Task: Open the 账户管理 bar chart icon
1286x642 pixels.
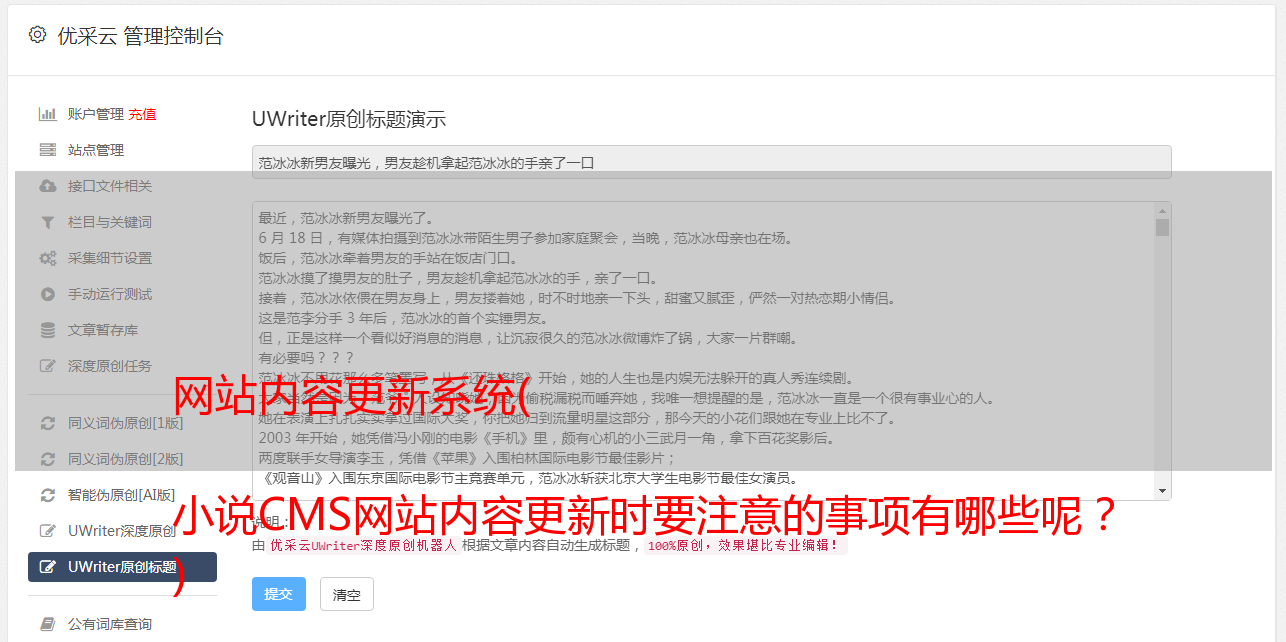Action: 47,114
